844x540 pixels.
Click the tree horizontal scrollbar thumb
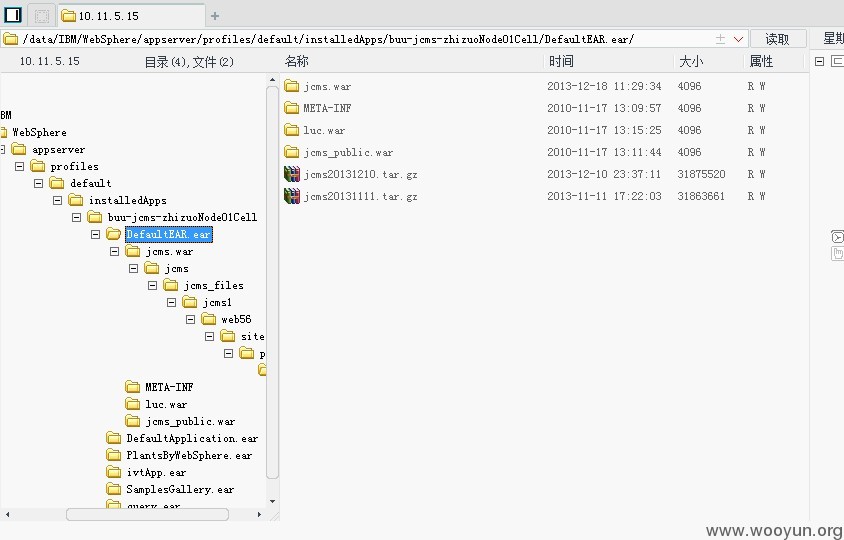pyautogui.click(x=147, y=515)
